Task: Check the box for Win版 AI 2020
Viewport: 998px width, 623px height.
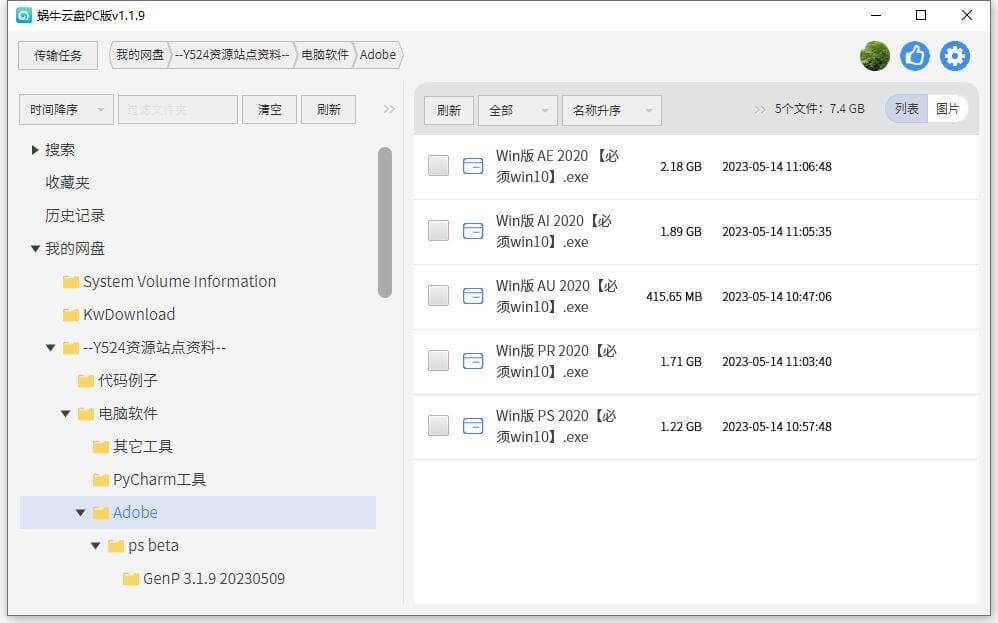Action: [439, 230]
